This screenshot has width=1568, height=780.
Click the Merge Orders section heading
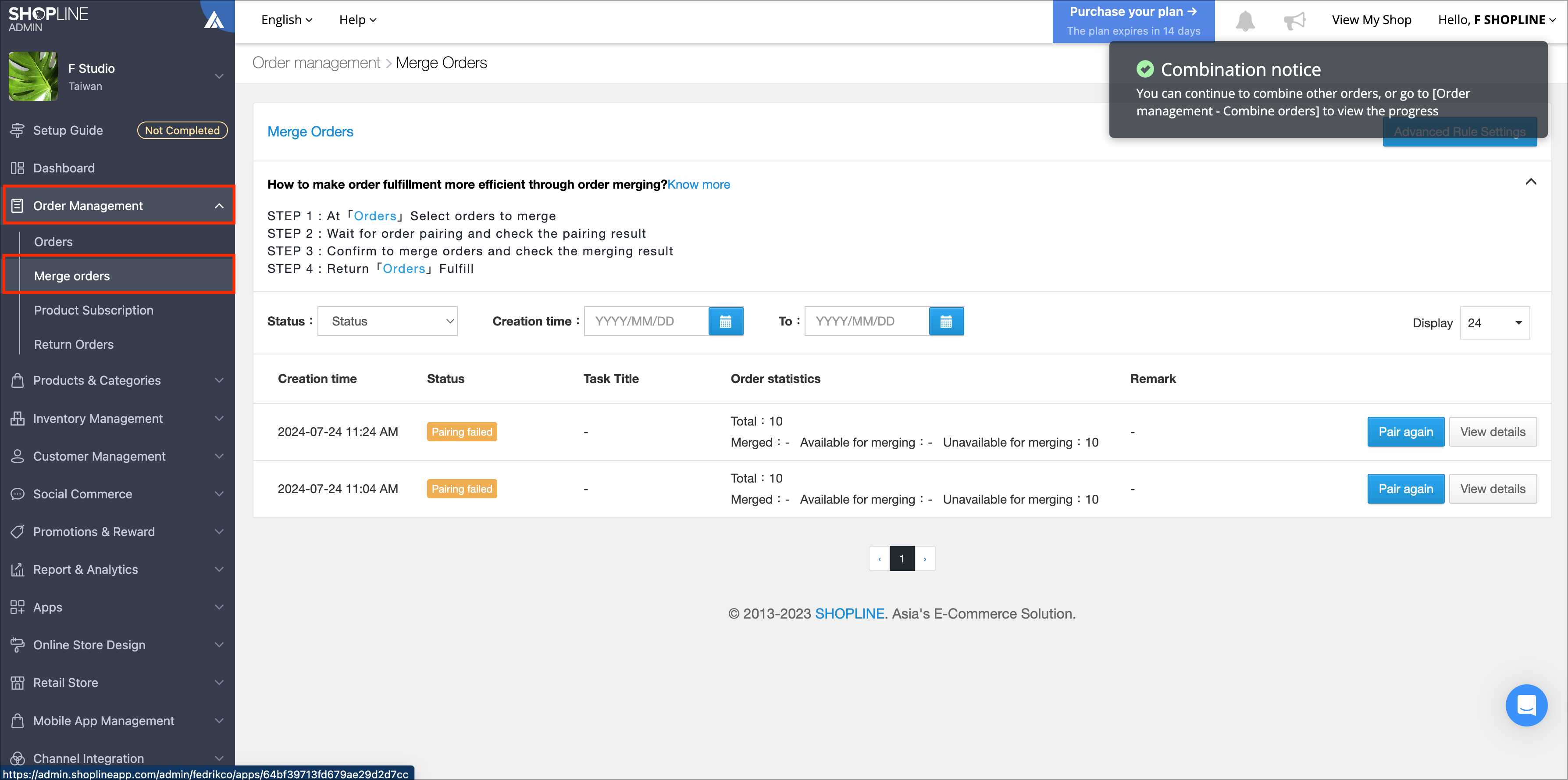pyautogui.click(x=310, y=132)
